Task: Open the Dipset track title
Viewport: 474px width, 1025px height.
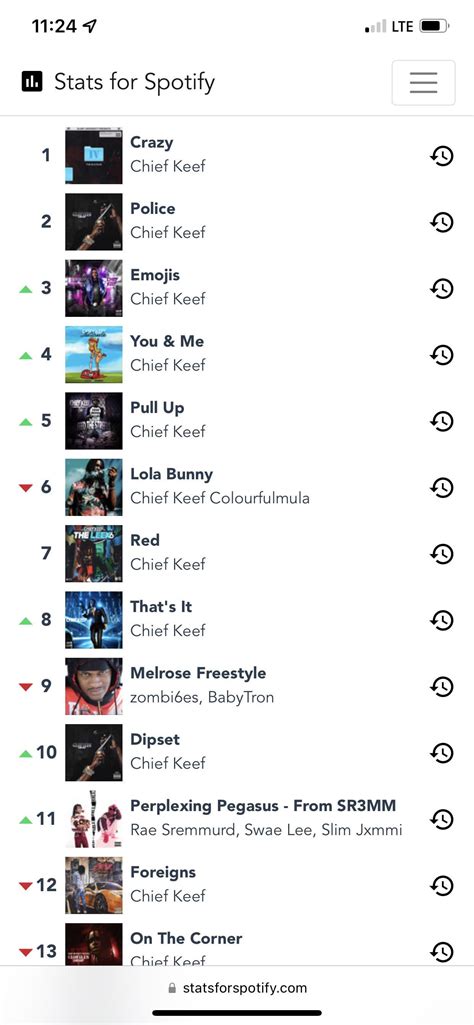Action: coord(154,740)
